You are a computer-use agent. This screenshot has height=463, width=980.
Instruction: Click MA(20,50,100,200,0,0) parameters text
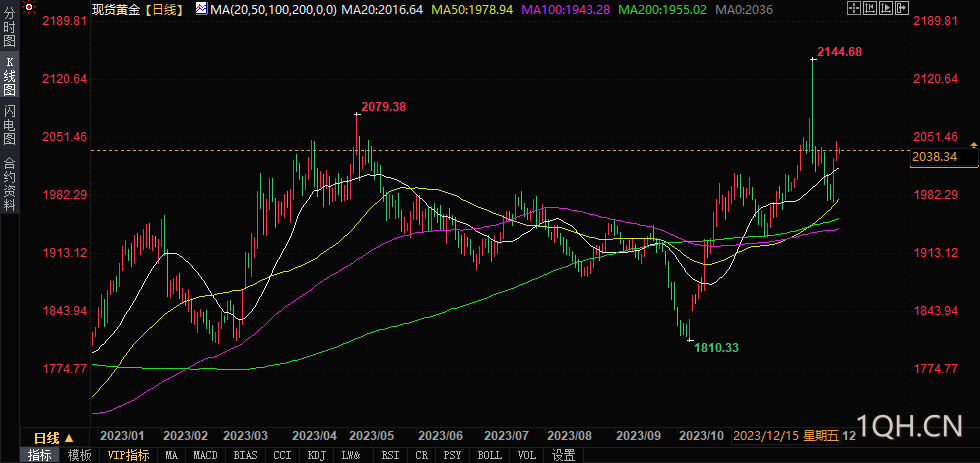pos(274,9)
